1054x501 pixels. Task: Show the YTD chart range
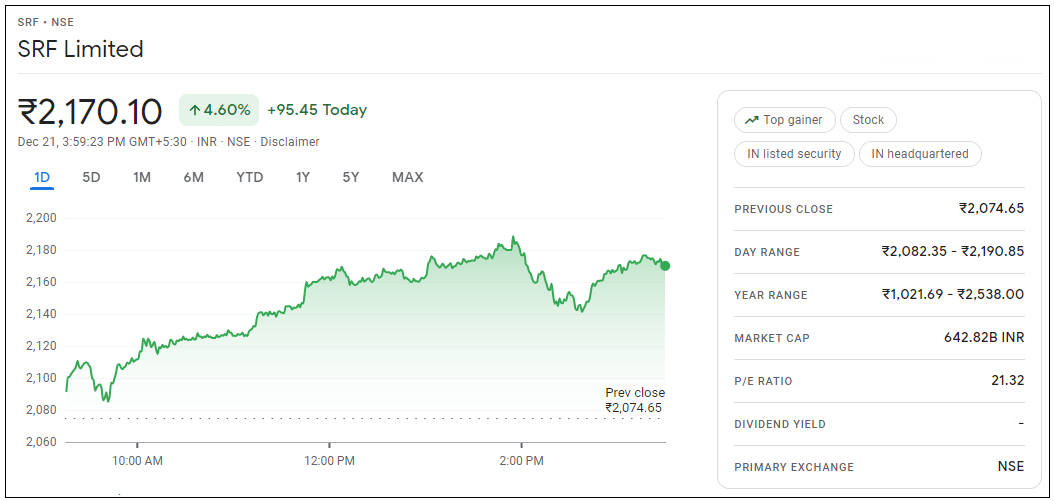click(249, 178)
